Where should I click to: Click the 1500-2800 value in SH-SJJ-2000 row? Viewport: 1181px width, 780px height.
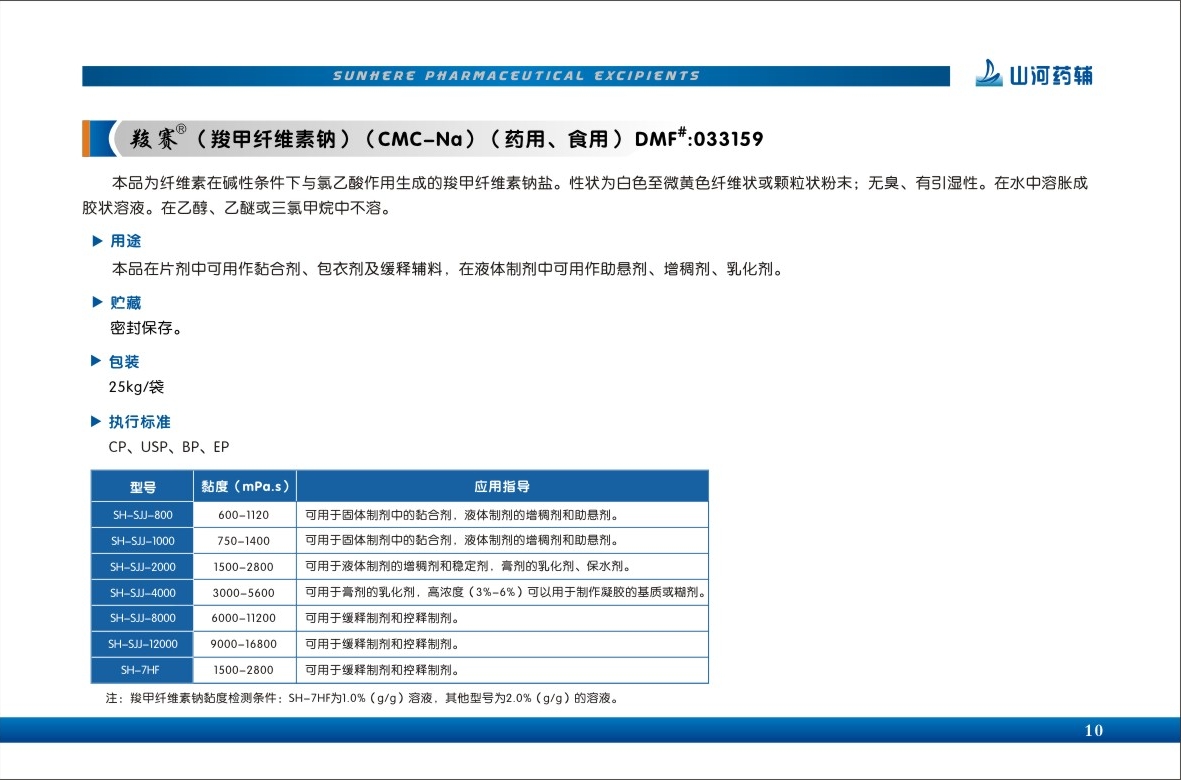[243, 567]
